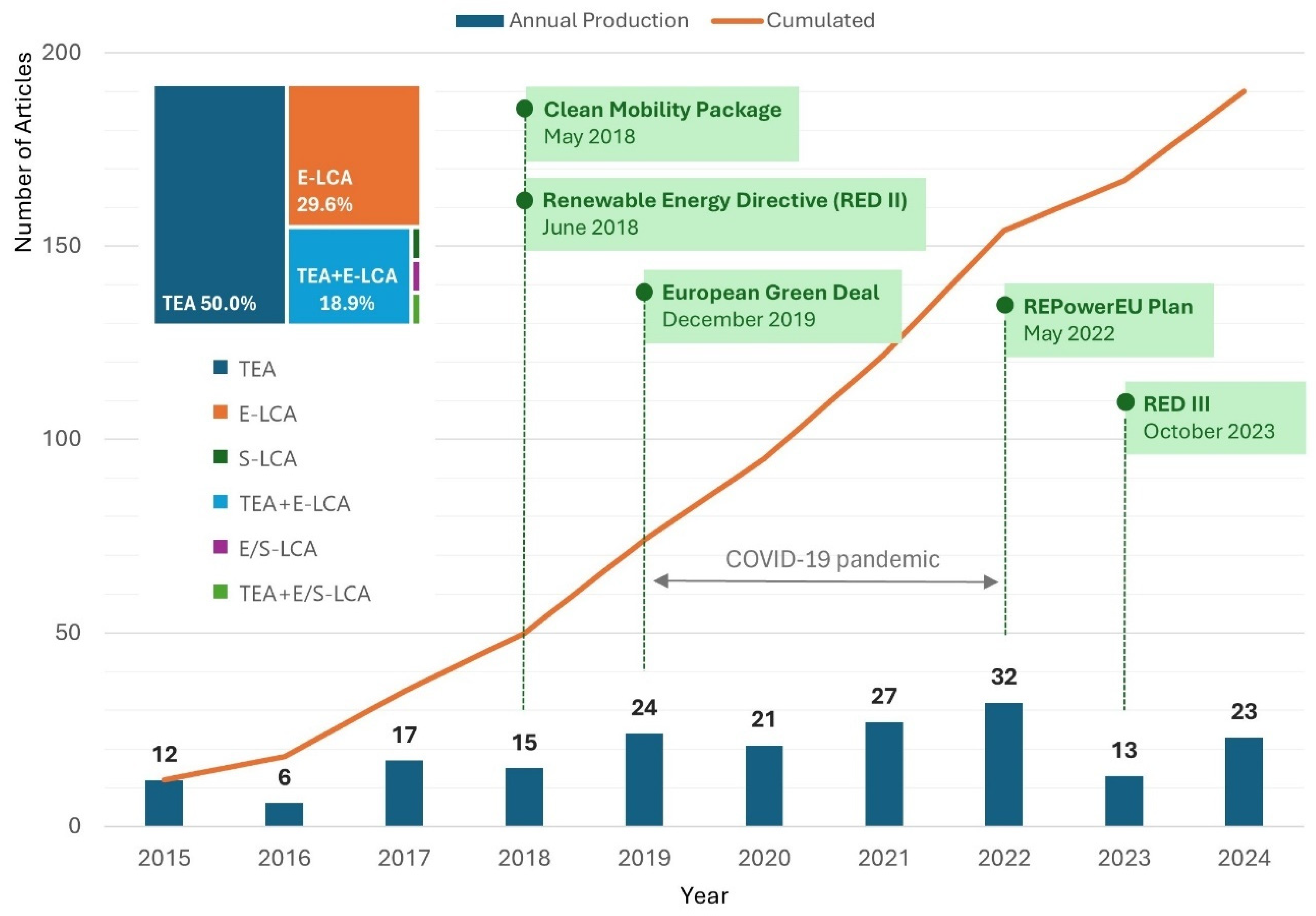Click the E-LCA 29.6% treemap block
This screenshot has height=916, width=1316.
coord(354,155)
